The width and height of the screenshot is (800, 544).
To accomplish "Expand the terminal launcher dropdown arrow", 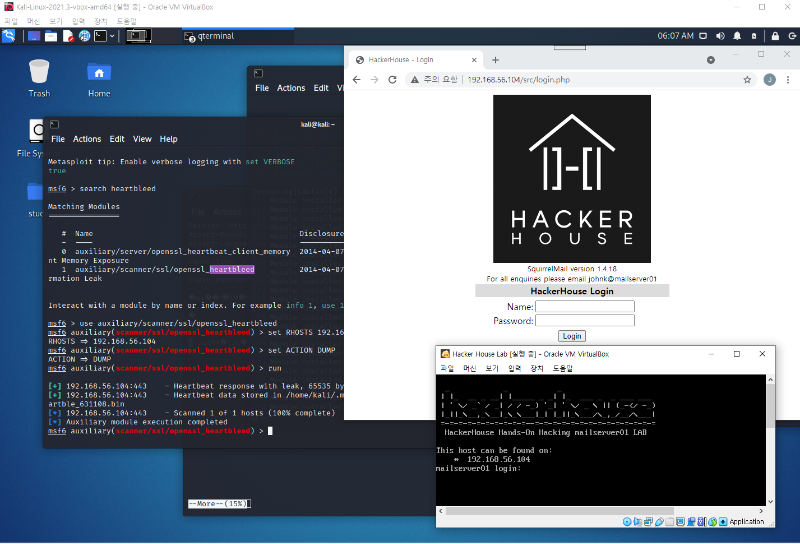I will pos(112,36).
